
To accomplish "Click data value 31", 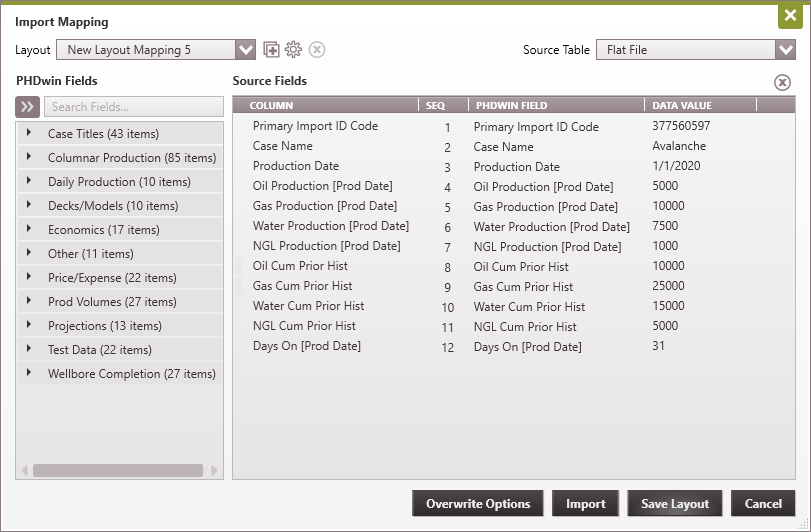I will (658, 346).
